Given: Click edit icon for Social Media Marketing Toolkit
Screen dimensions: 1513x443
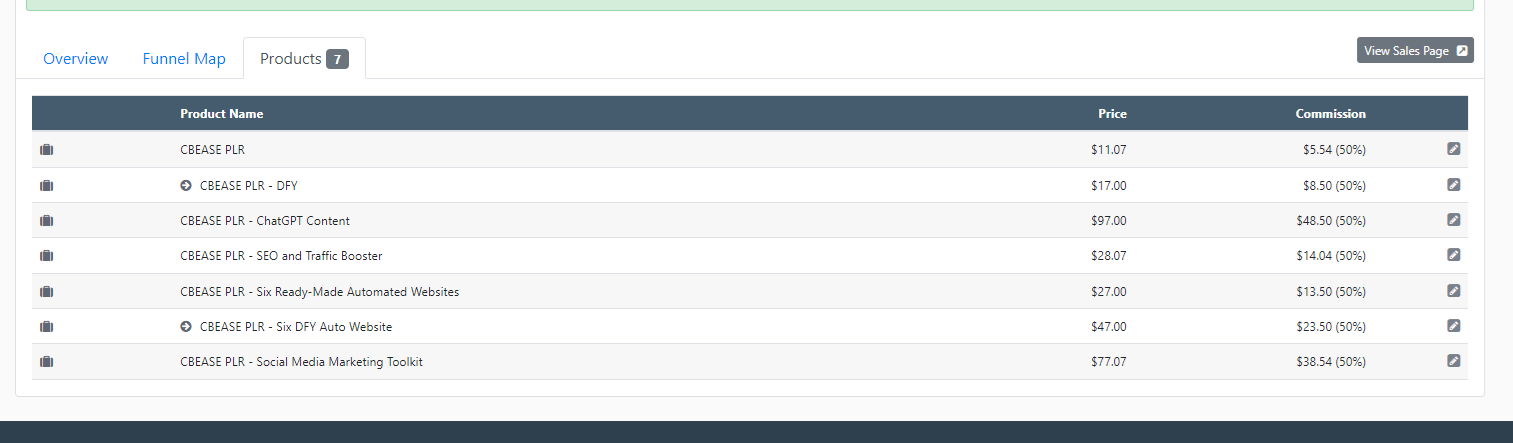Looking at the screenshot, I should point(1453,361).
